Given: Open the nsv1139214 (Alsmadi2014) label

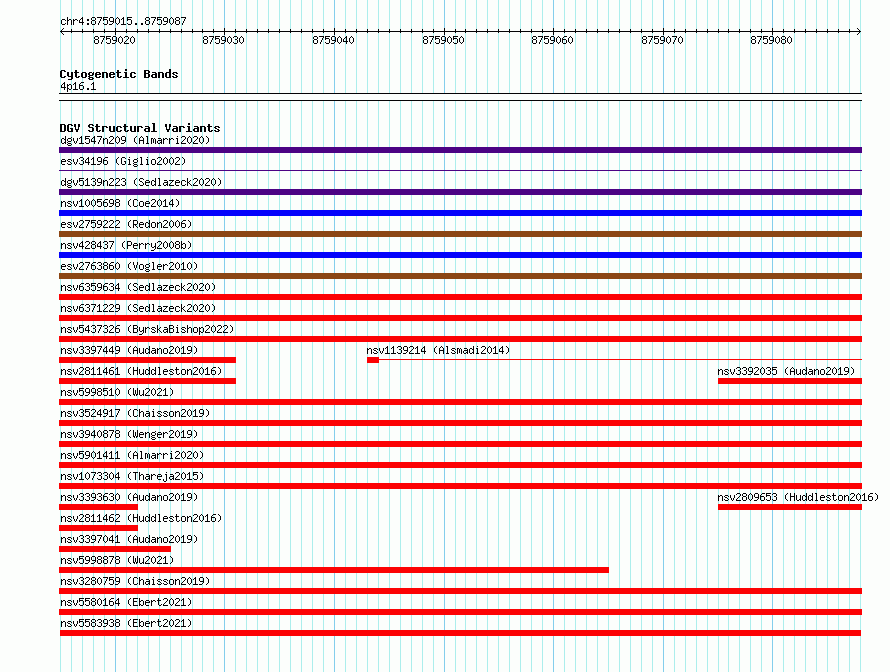Looking at the screenshot, I should point(438,350).
